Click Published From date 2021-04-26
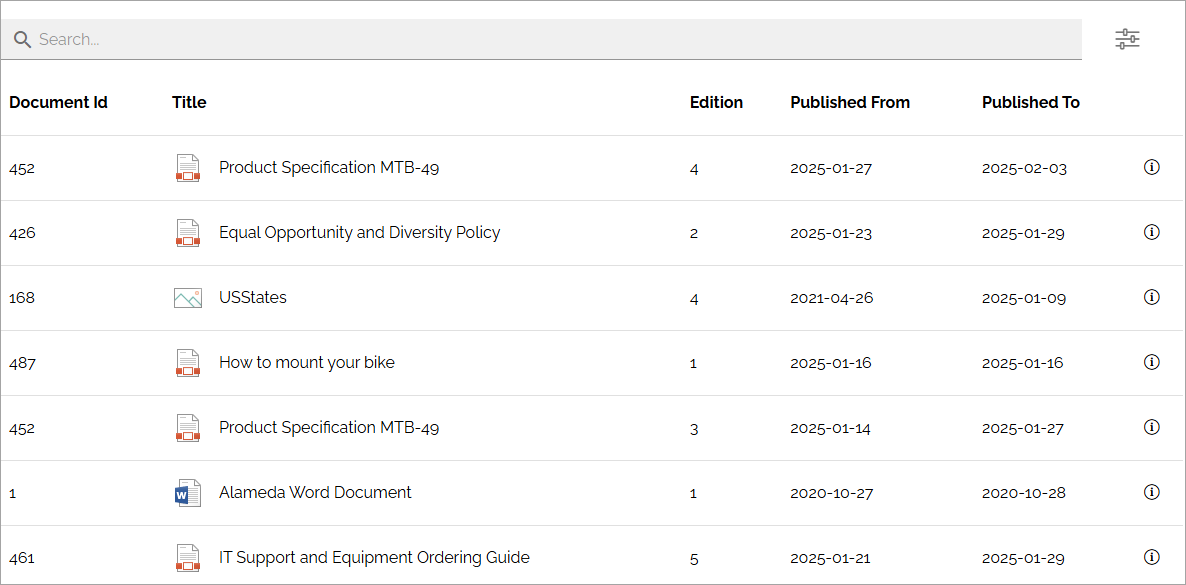The width and height of the screenshot is (1186, 585). click(832, 298)
